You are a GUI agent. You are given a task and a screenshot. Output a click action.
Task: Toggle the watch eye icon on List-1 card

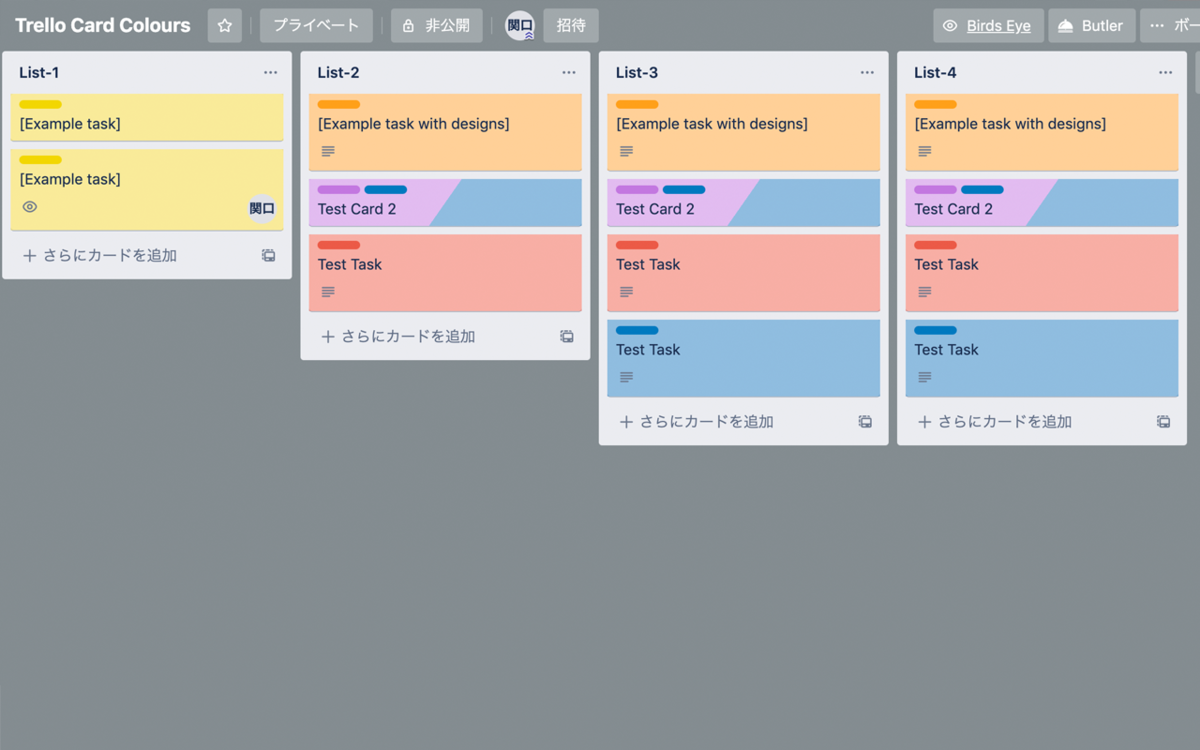tap(30, 207)
